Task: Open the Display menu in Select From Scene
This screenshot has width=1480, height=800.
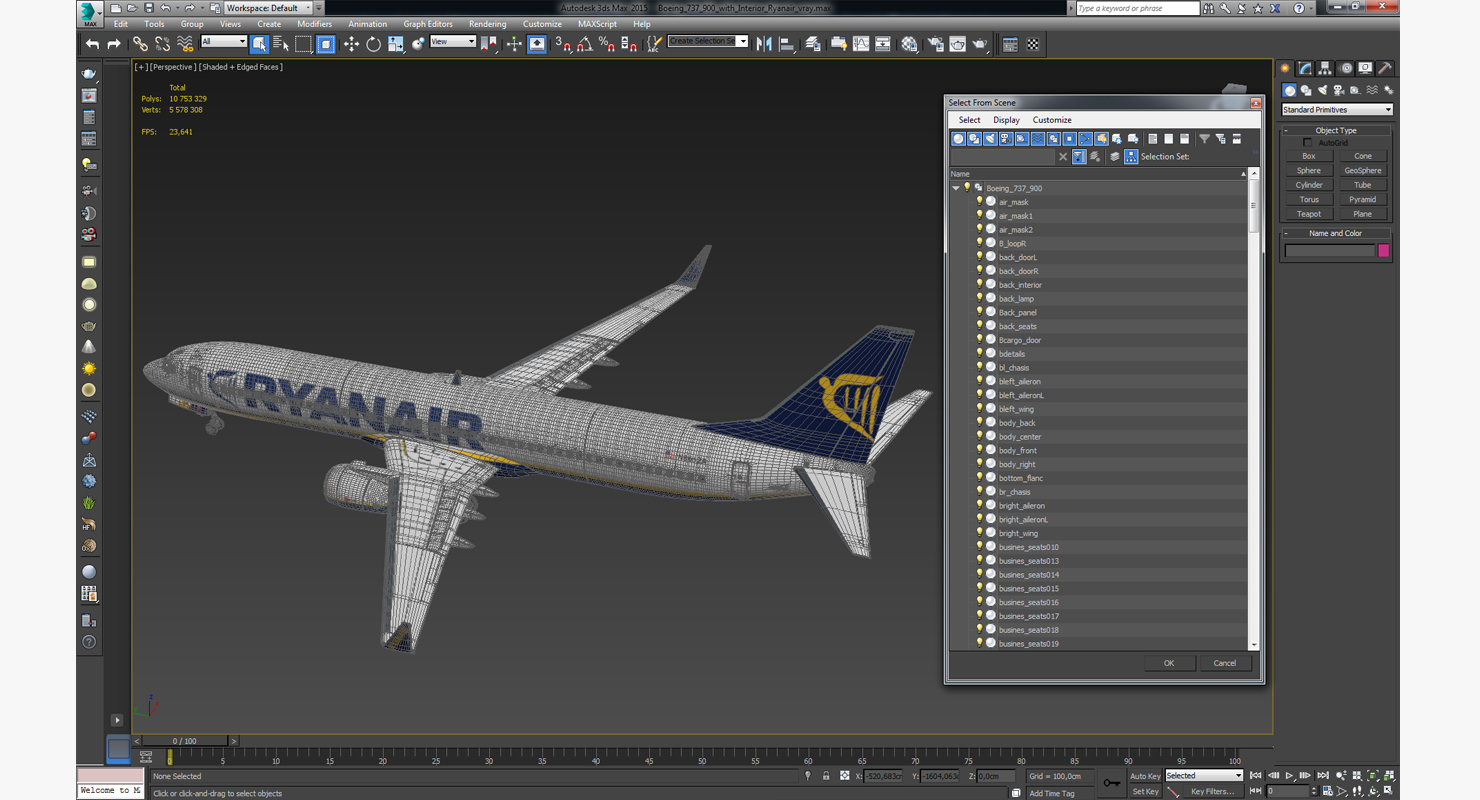Action: pos(1006,120)
